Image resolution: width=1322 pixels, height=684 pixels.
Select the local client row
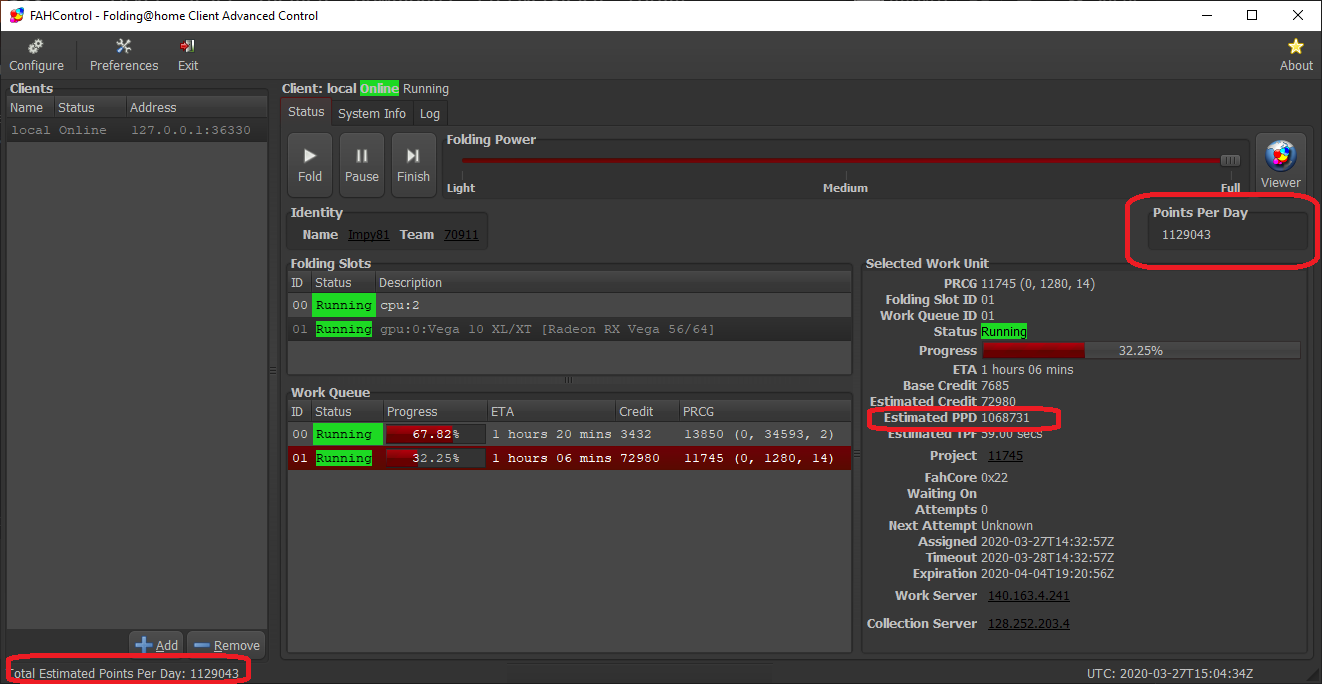point(137,130)
